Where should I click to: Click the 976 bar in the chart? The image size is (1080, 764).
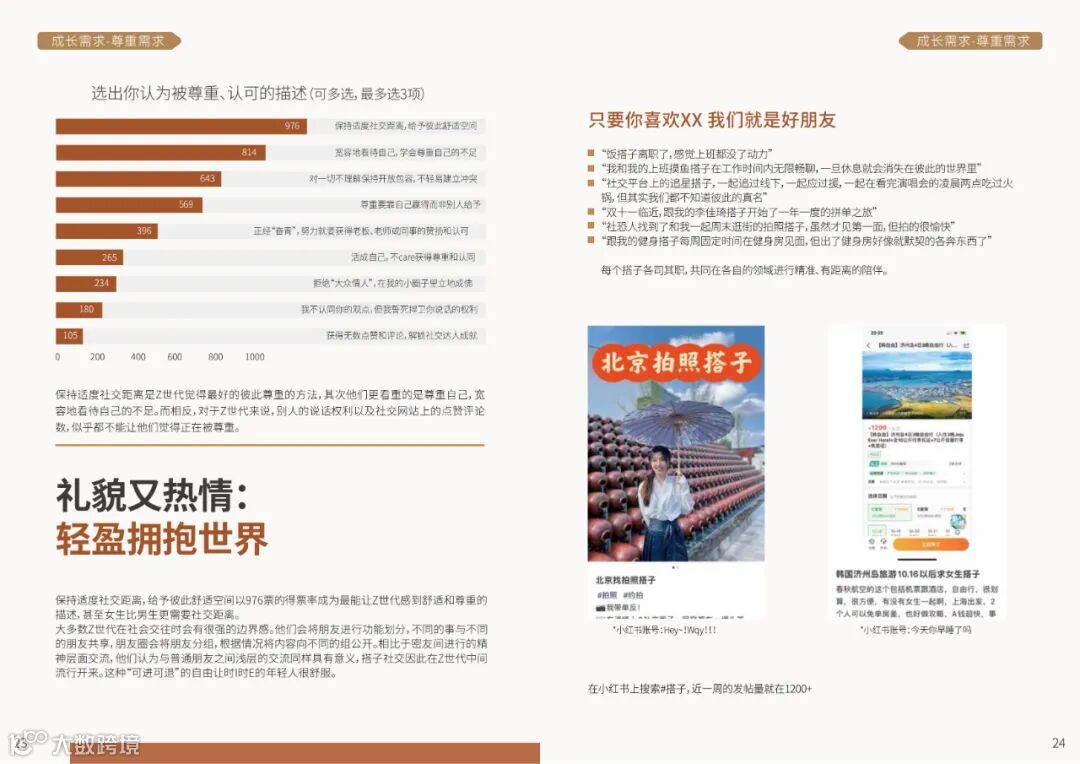point(181,126)
